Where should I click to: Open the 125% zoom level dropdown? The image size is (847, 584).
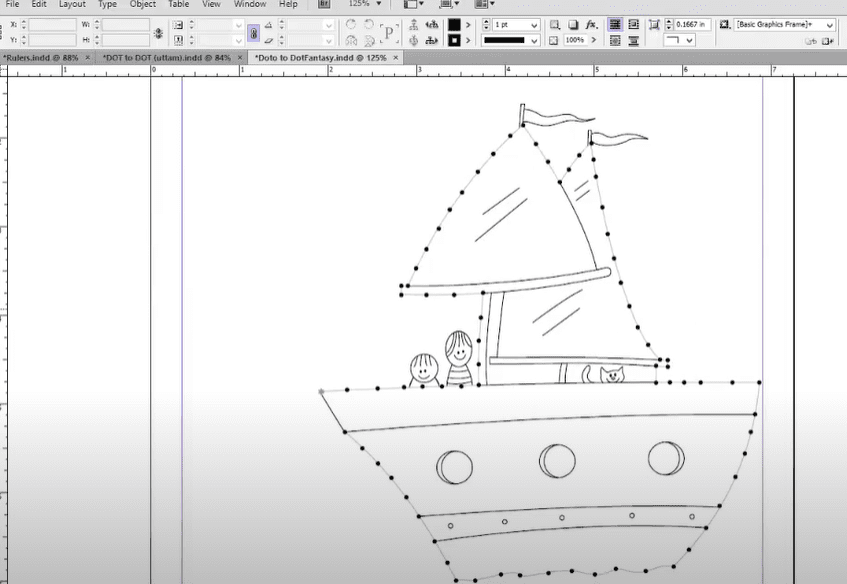pos(379,4)
